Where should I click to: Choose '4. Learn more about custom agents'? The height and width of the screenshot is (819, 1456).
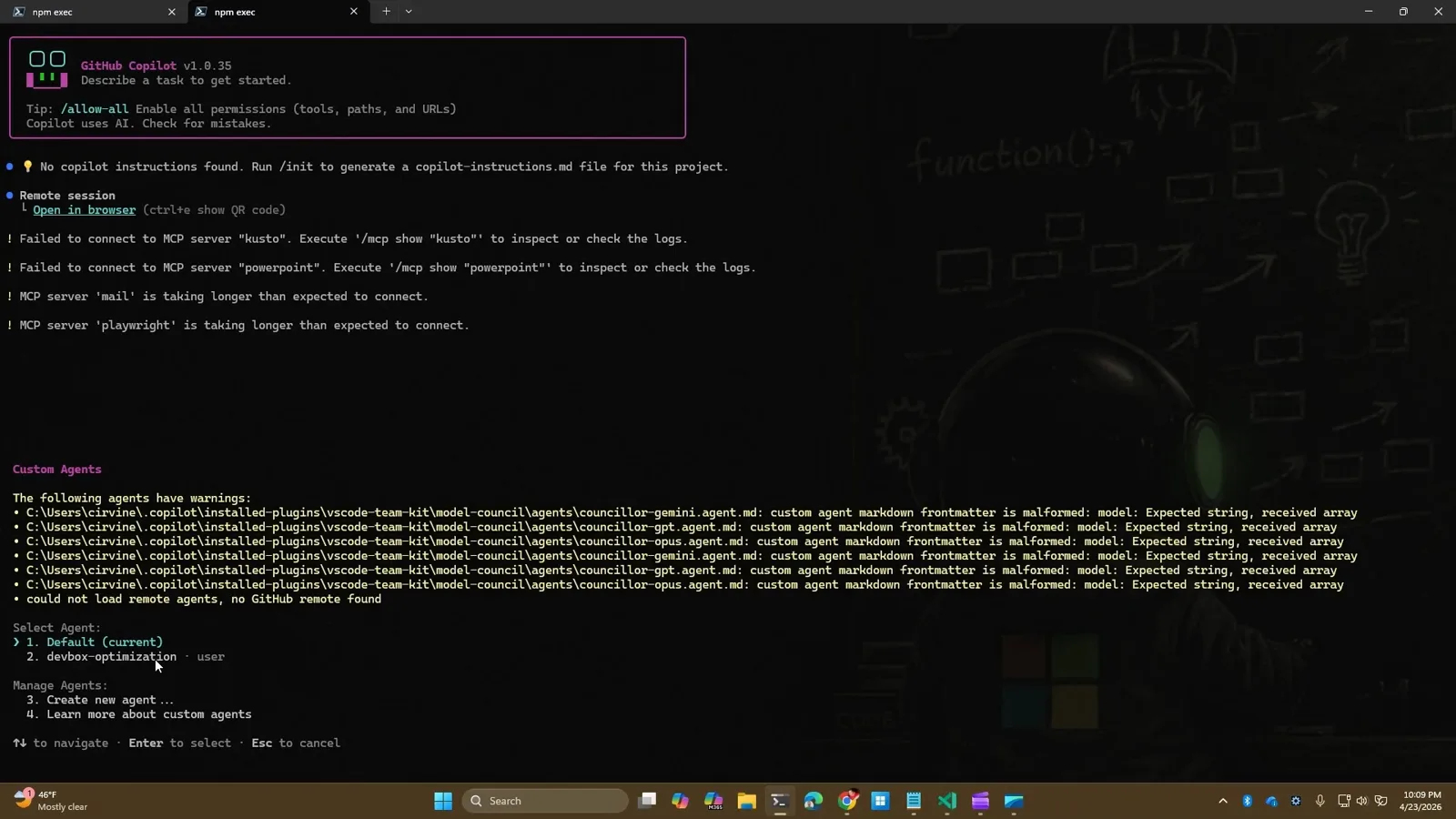tap(139, 714)
